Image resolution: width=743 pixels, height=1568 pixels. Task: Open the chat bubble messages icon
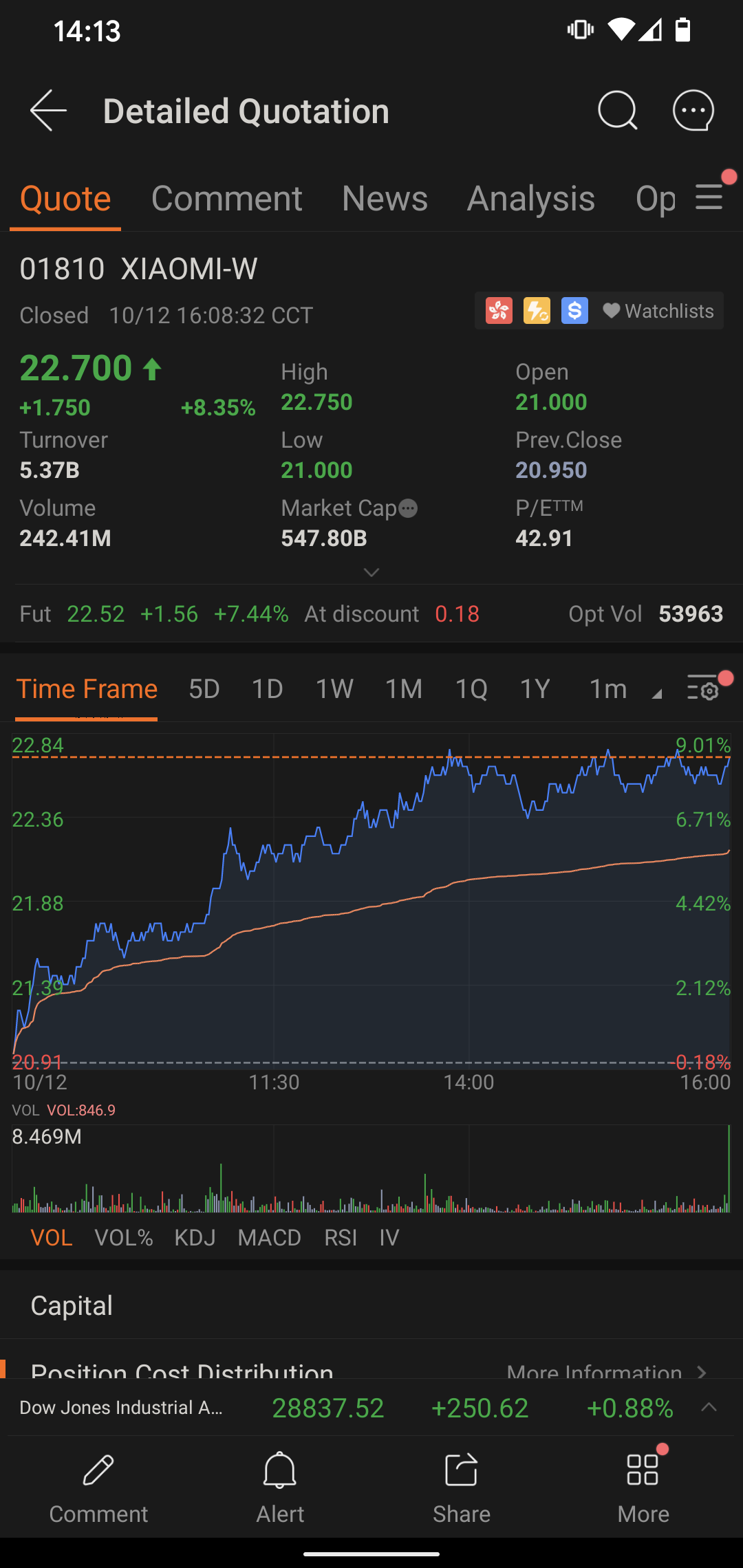(x=693, y=111)
